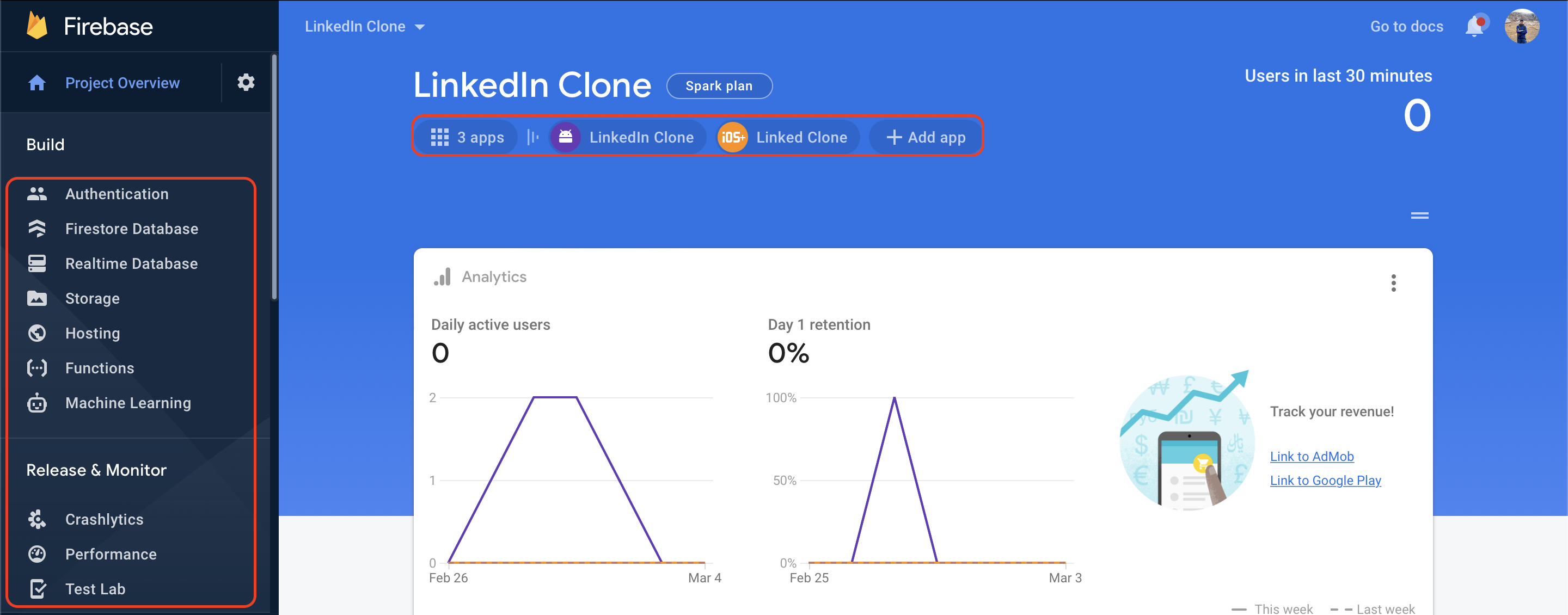
Task: Click the Project Overview home icon
Action: (x=37, y=83)
